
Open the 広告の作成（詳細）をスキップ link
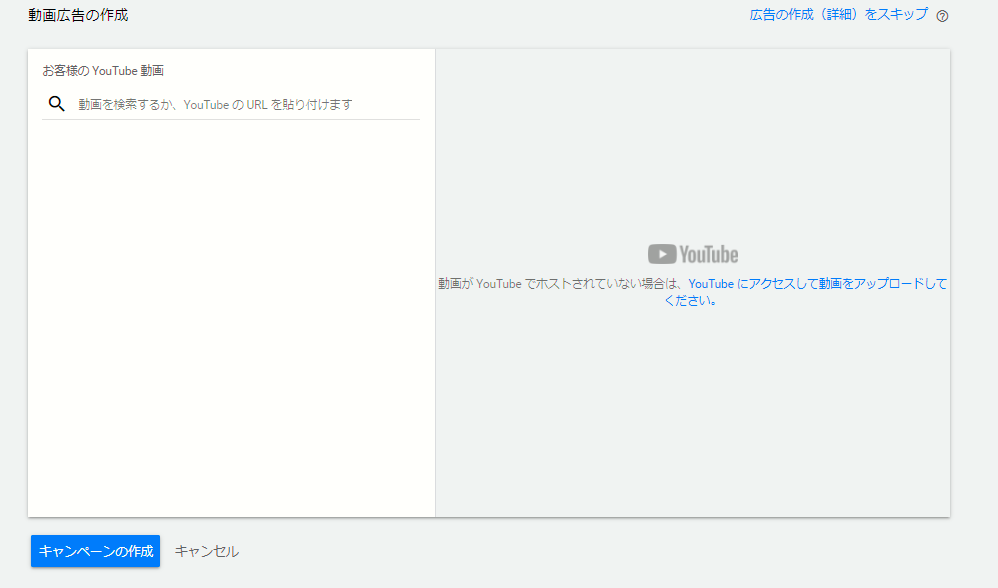point(839,15)
